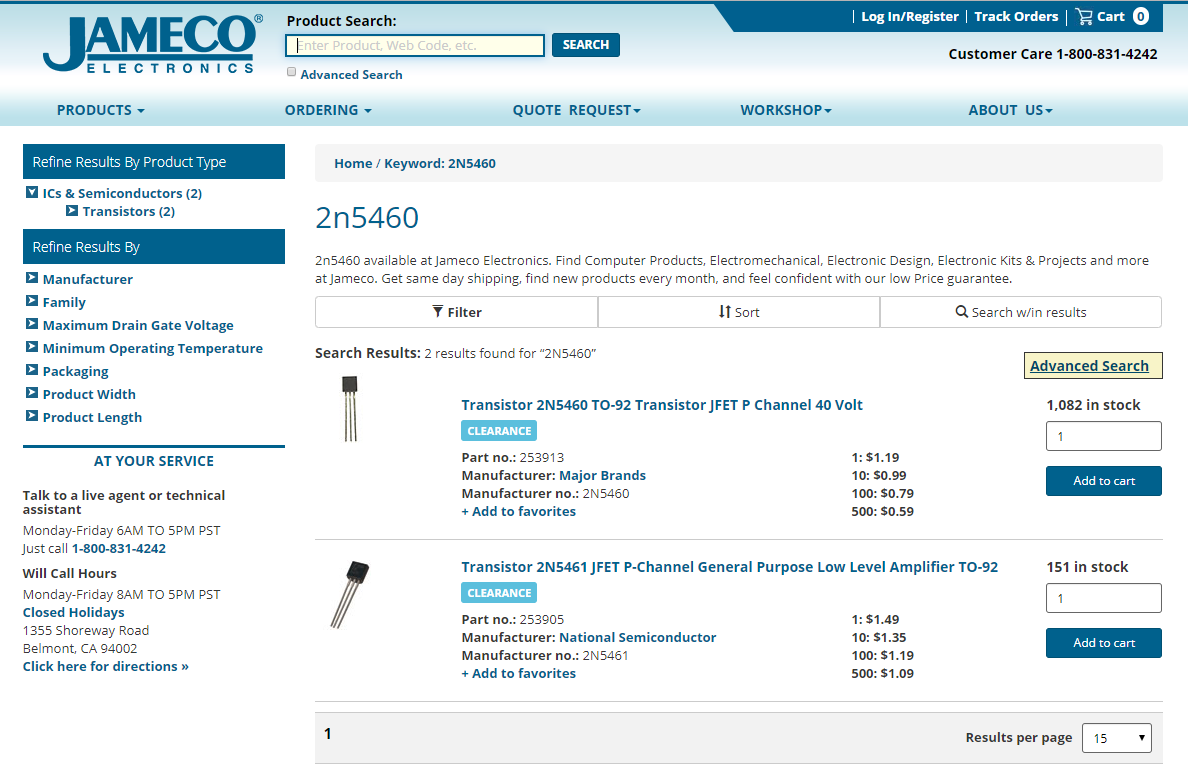The height and width of the screenshot is (777, 1188).
Task: Focus the Product Search input field
Action: 415,45
